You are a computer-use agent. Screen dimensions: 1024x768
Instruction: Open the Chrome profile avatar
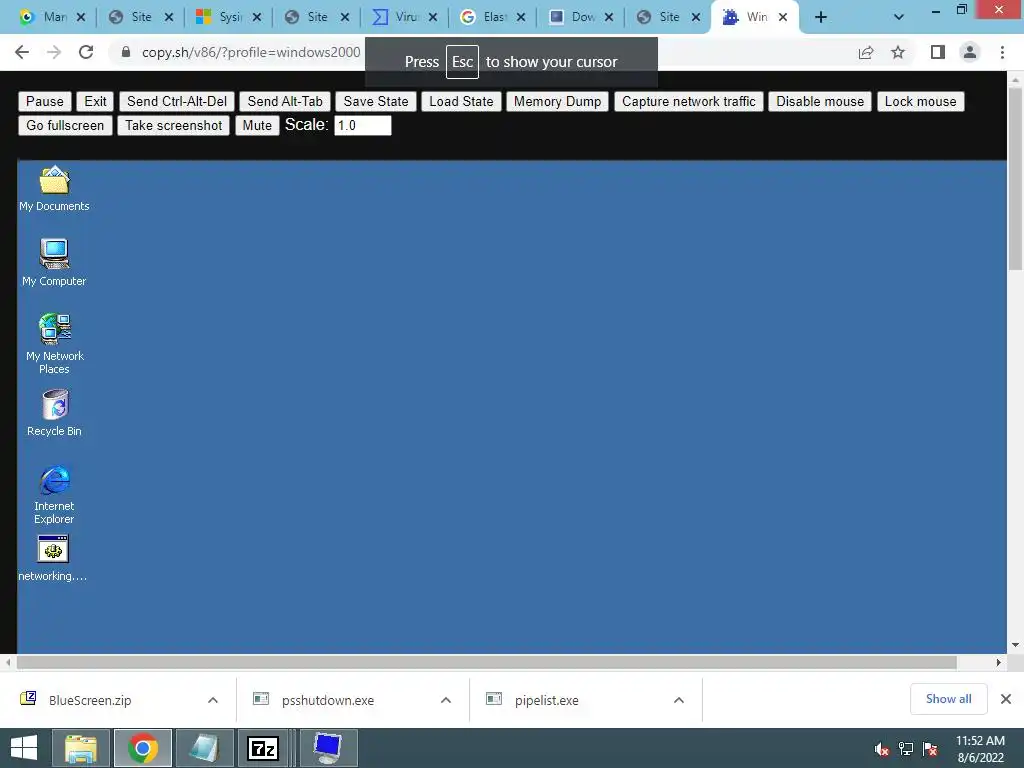tap(970, 52)
